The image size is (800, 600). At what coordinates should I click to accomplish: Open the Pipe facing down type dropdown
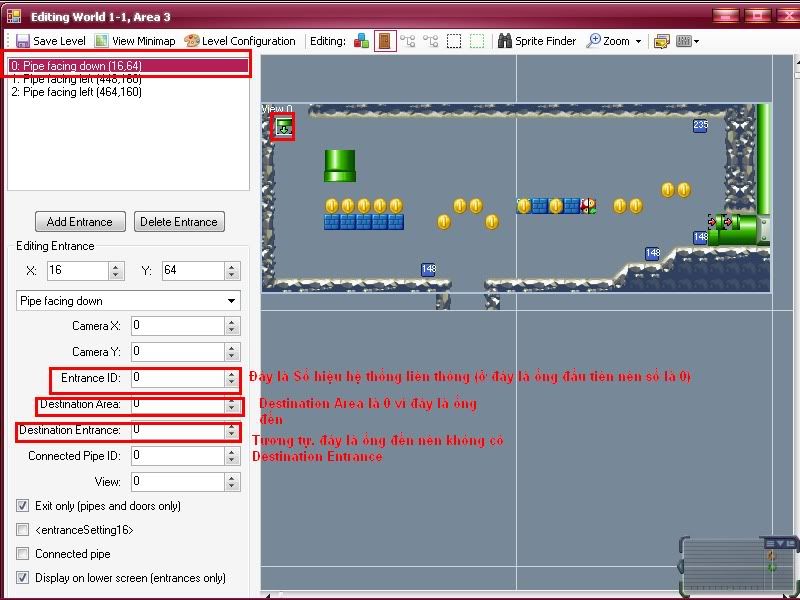point(128,301)
